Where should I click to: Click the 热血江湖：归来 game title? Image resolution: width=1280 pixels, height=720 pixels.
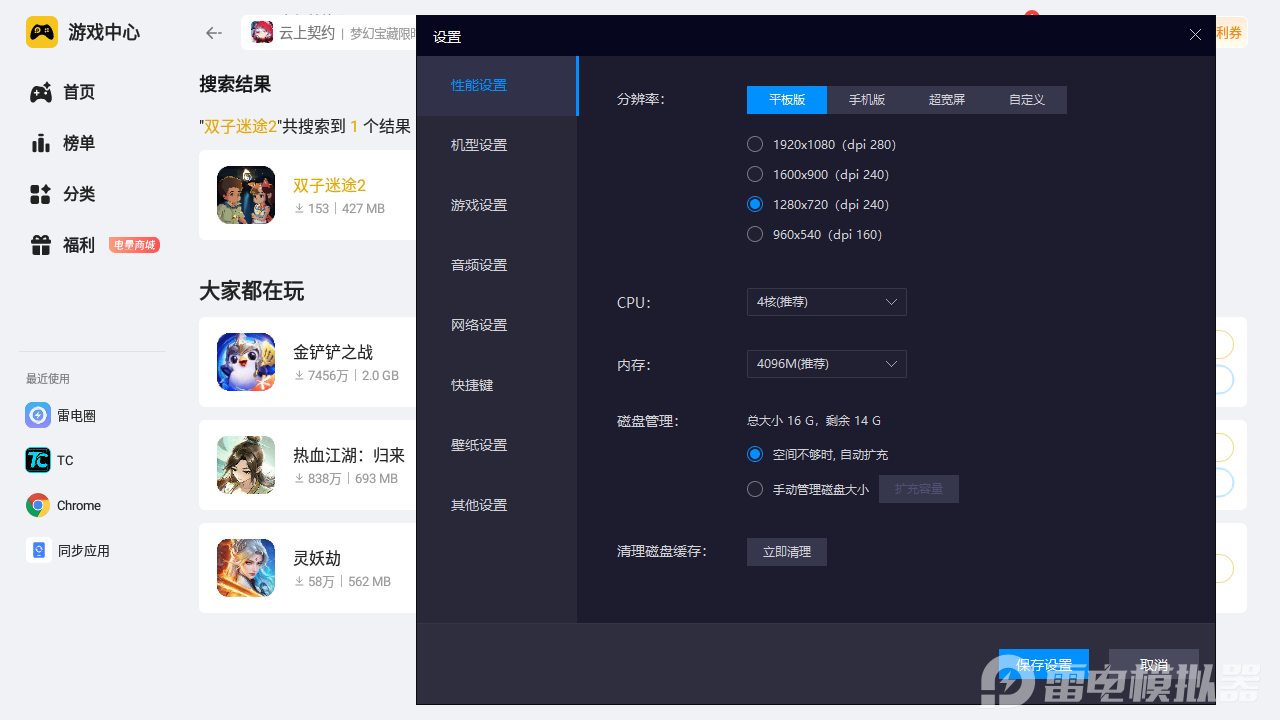point(349,455)
